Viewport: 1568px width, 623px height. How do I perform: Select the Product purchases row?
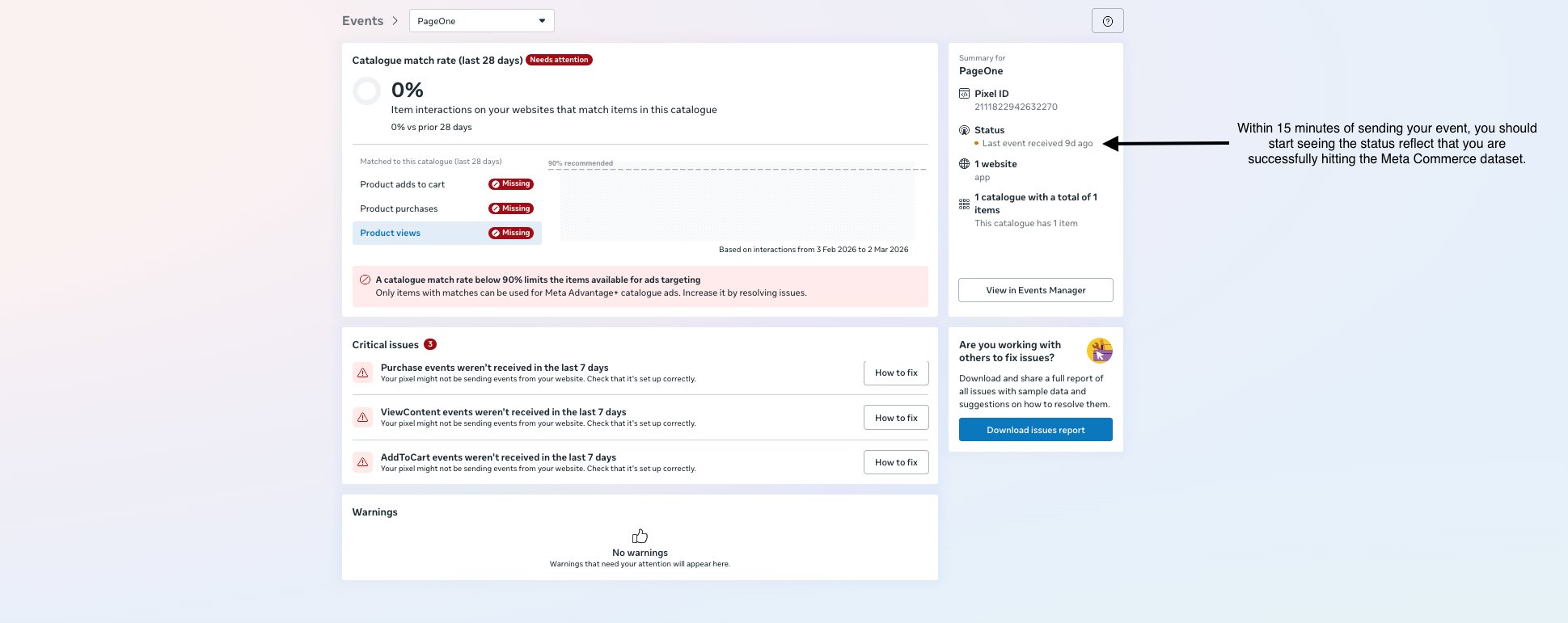coord(446,208)
